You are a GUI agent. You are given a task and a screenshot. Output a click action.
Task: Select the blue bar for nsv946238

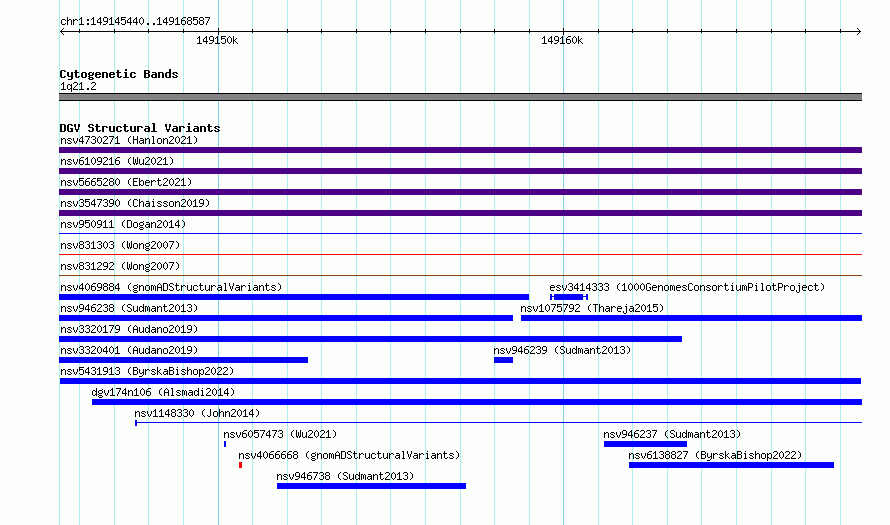[x=286, y=318]
